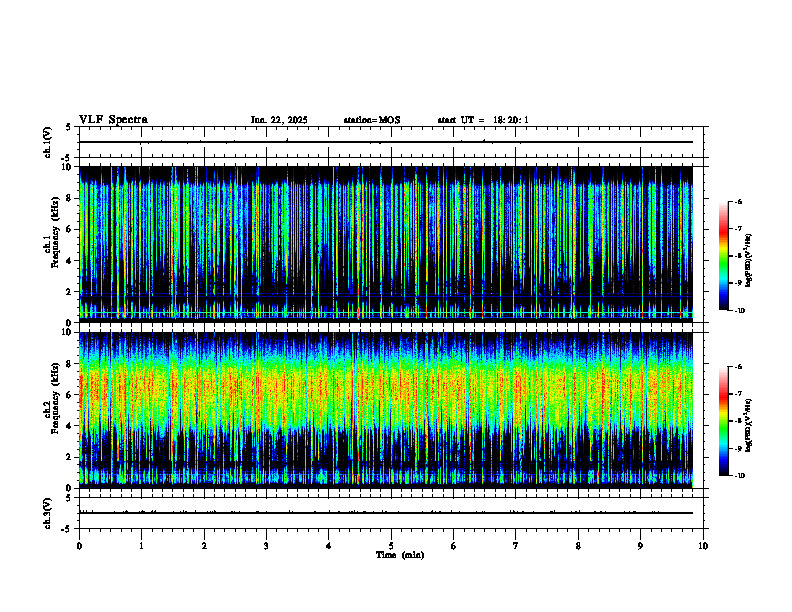Viewport: 792px width, 612px height.
Task: Click the "8" kHz tick of ch.2 frequency axis
Action: coord(71,363)
